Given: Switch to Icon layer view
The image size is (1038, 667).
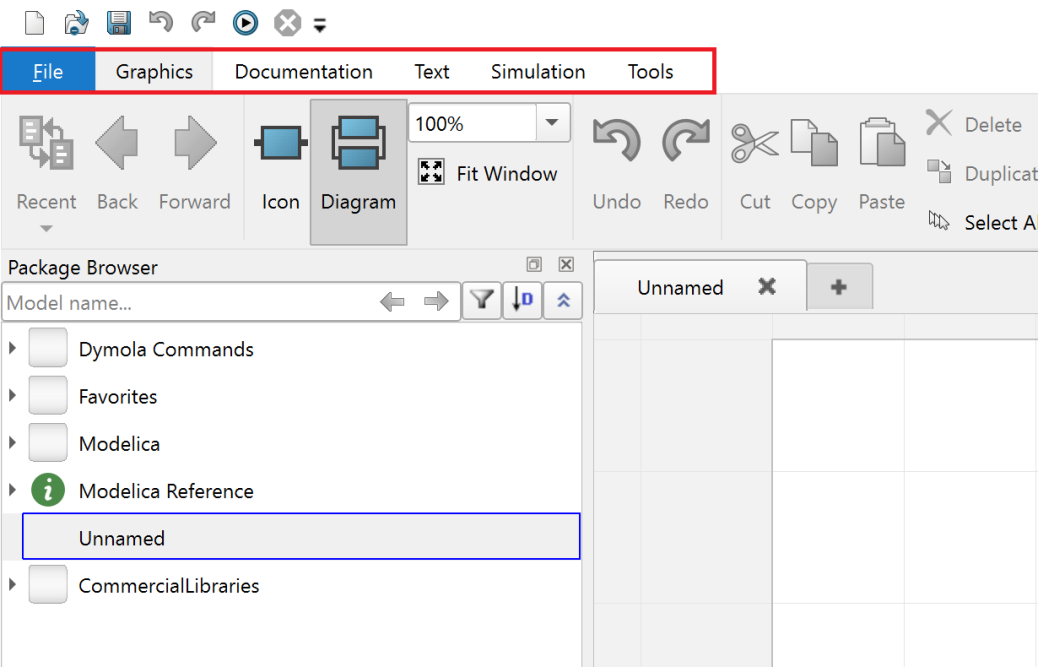Looking at the screenshot, I should (x=281, y=163).
